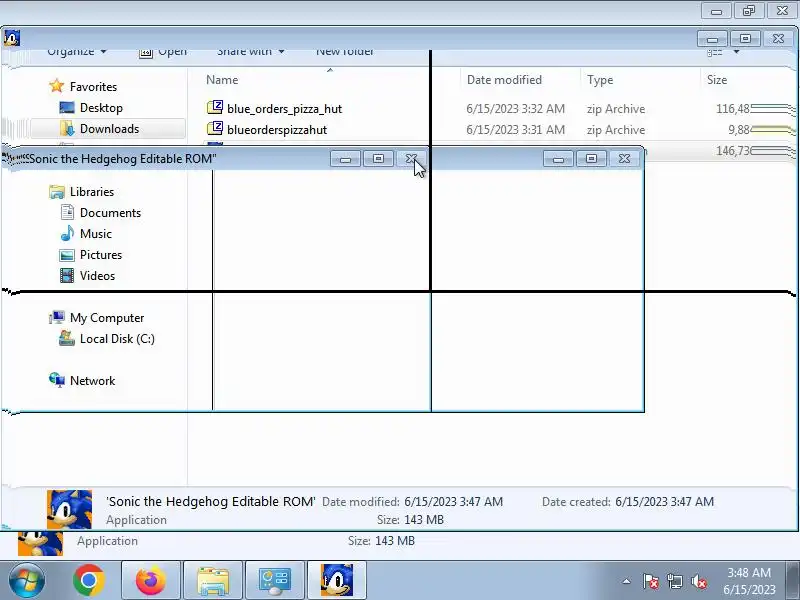Open Chrome from the taskbar
Viewport: 800px width, 600px height.
(x=89, y=580)
